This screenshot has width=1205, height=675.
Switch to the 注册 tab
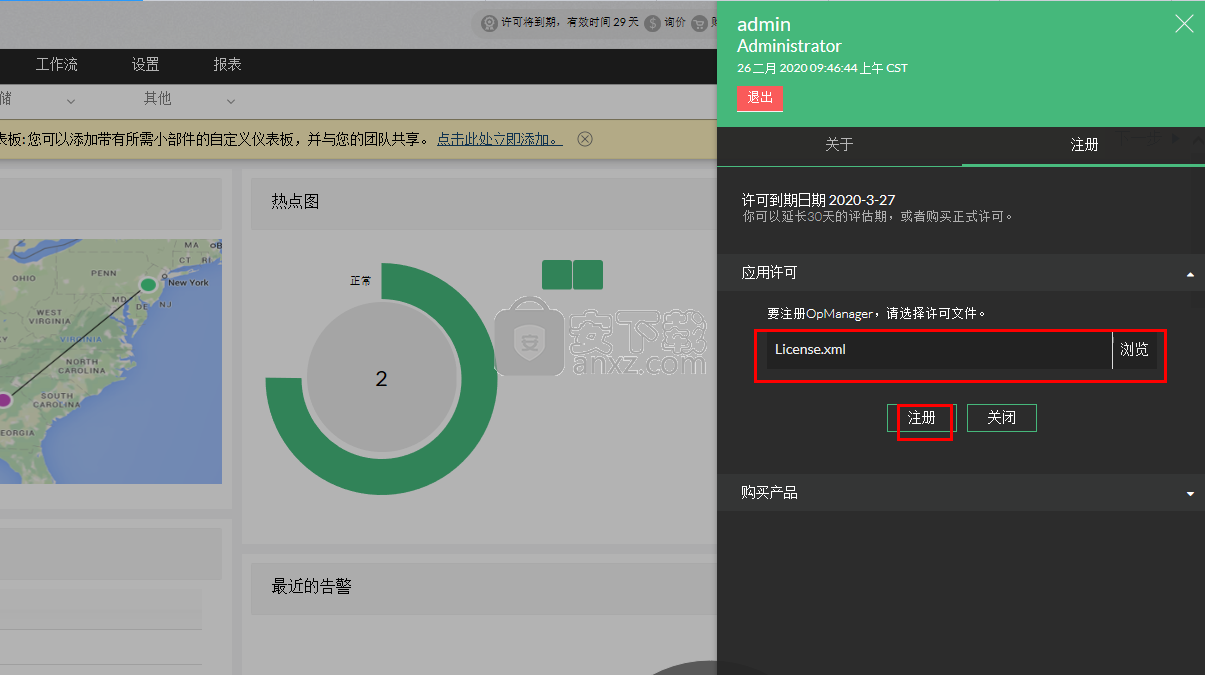[1084, 145]
